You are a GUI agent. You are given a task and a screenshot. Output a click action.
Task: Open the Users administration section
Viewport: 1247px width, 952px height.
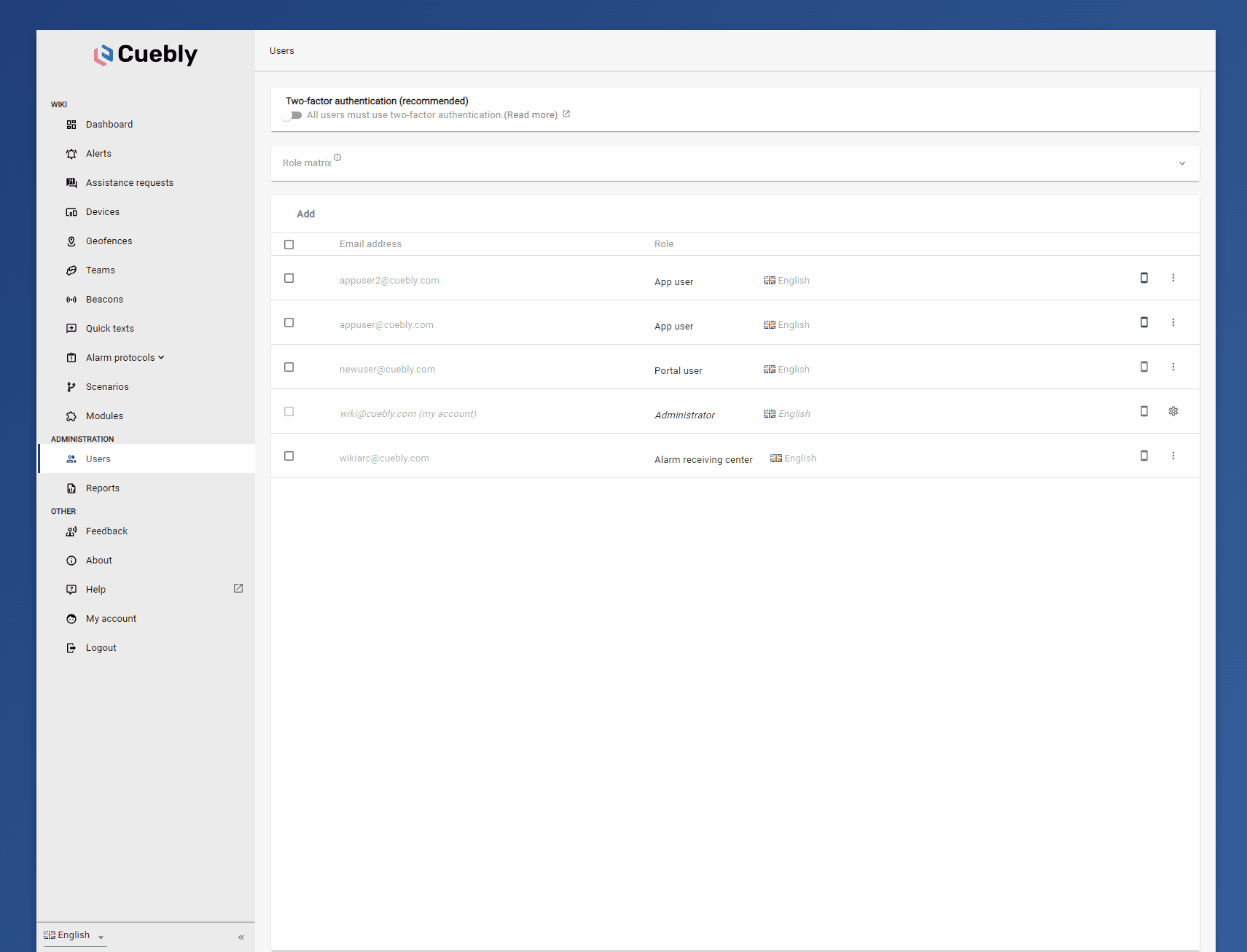click(x=99, y=459)
